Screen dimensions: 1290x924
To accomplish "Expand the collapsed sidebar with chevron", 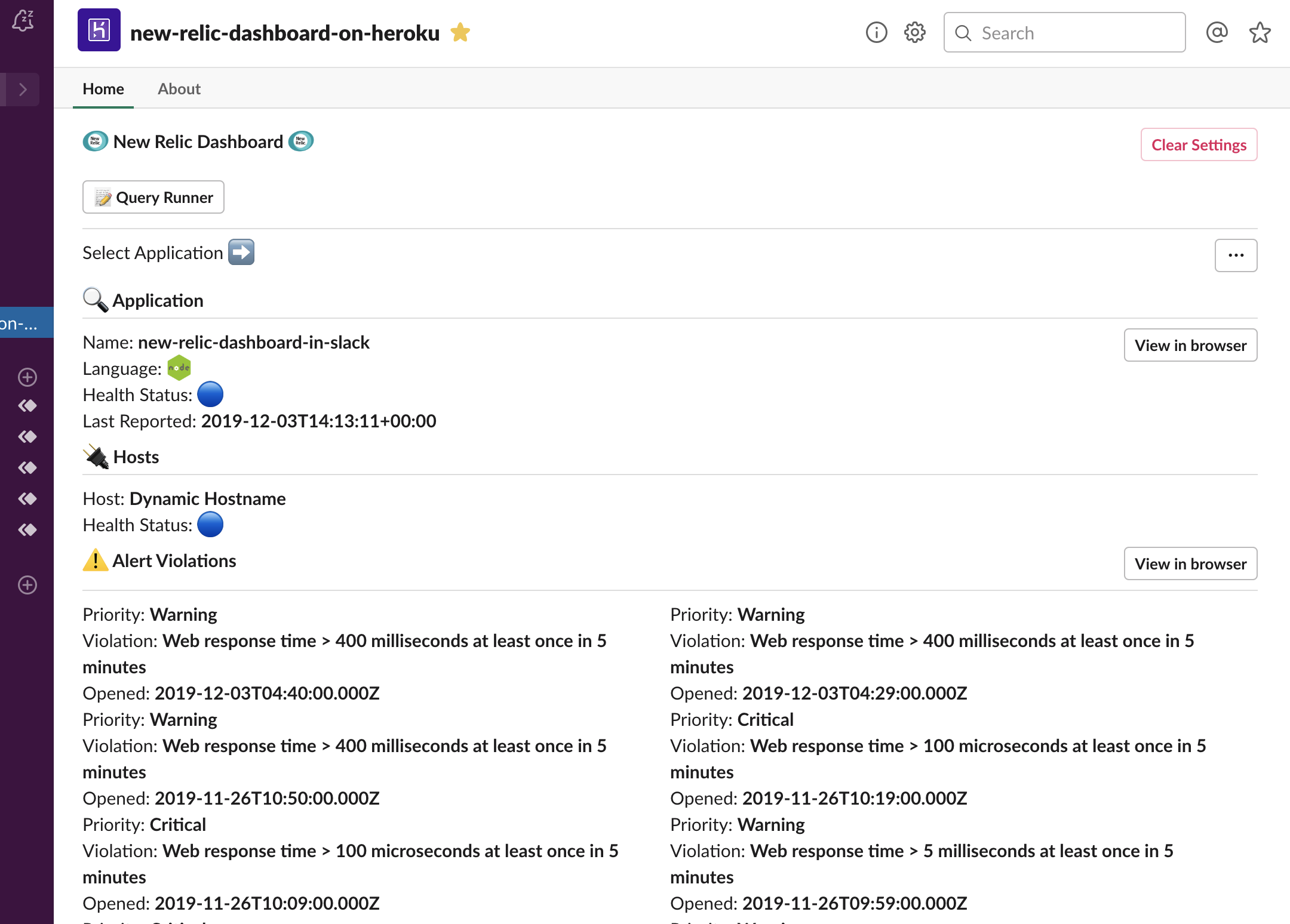I will (23, 90).
